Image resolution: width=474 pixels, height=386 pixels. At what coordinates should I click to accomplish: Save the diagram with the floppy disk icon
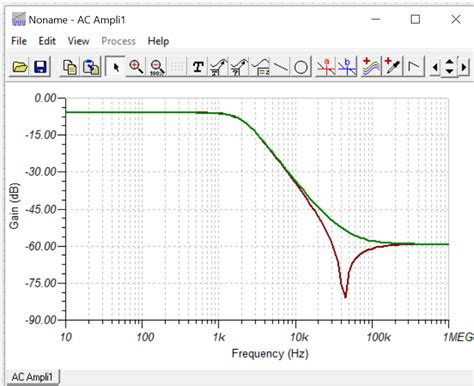(40, 67)
